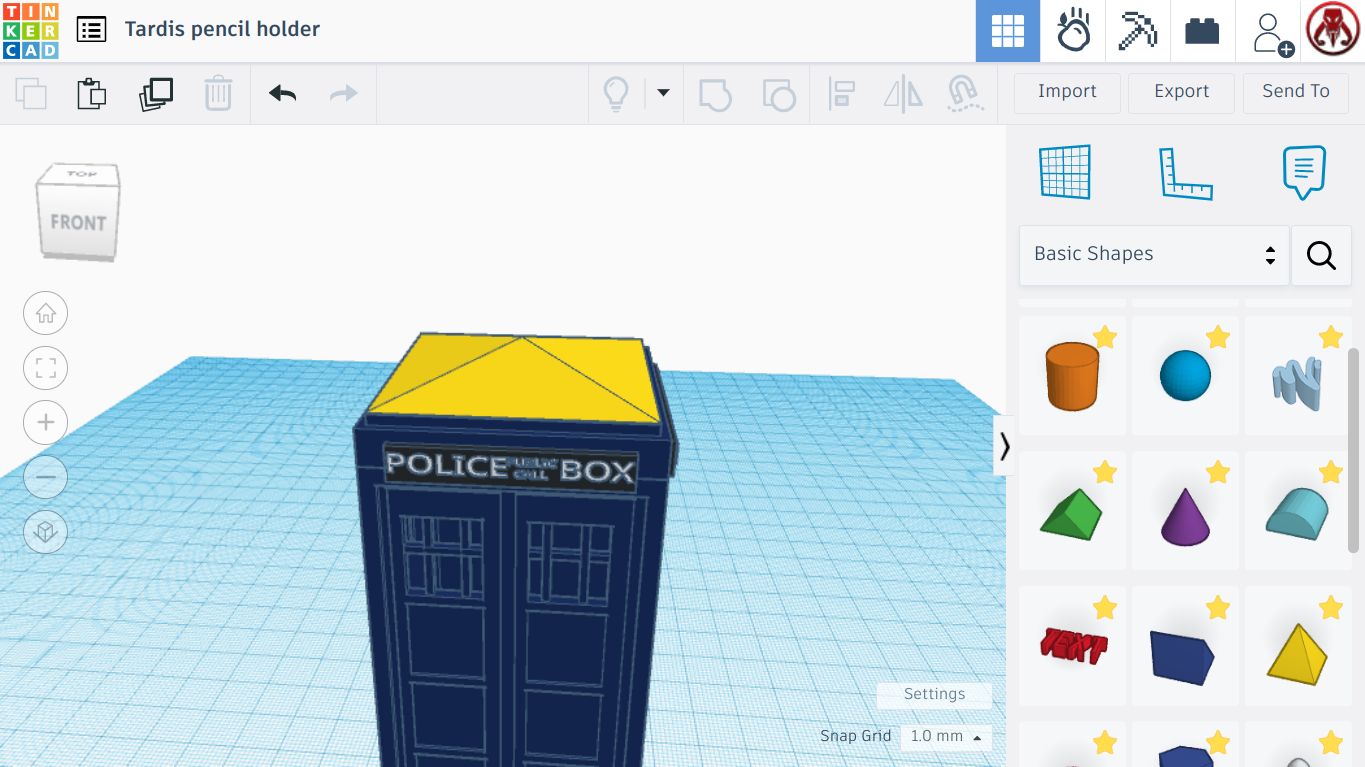Toggle favorite star on Roof
This screenshot has width=1365, height=767.
(x=1105, y=472)
